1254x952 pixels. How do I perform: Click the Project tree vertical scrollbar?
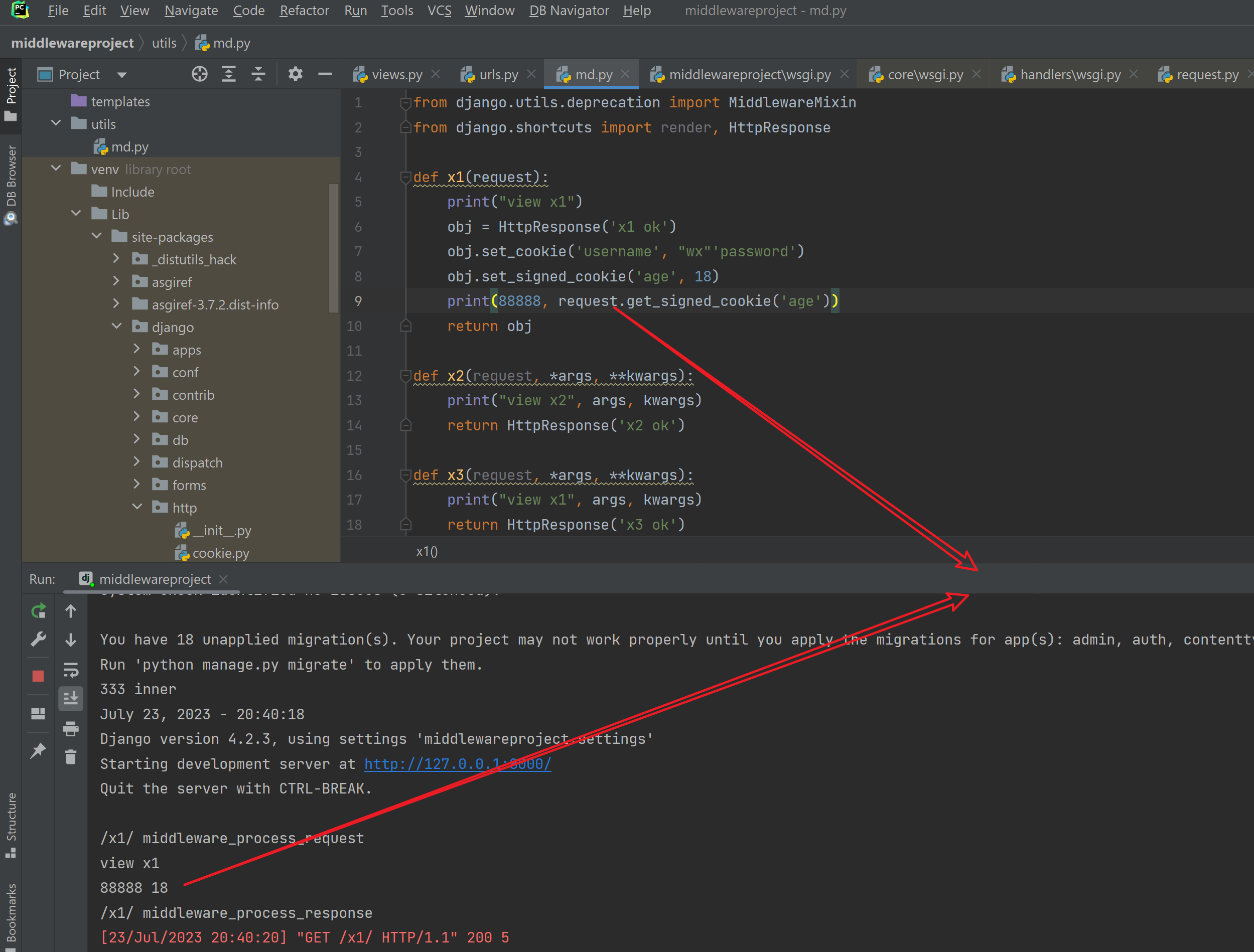(x=333, y=248)
